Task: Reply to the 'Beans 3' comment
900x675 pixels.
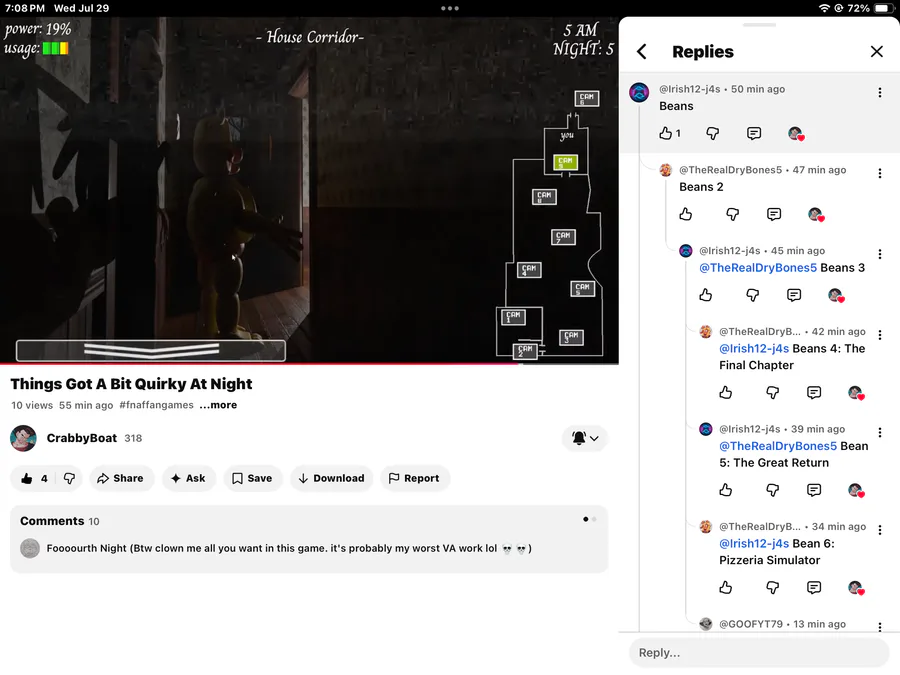Action: point(794,295)
